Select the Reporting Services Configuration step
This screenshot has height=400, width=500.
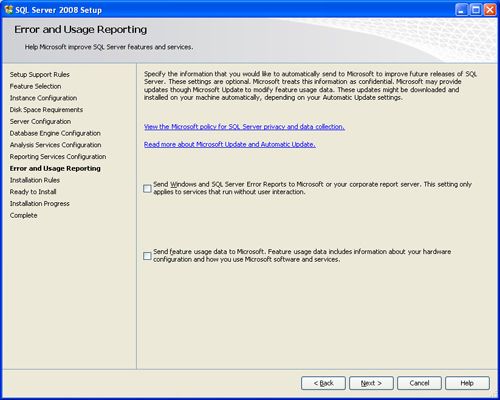point(58,156)
